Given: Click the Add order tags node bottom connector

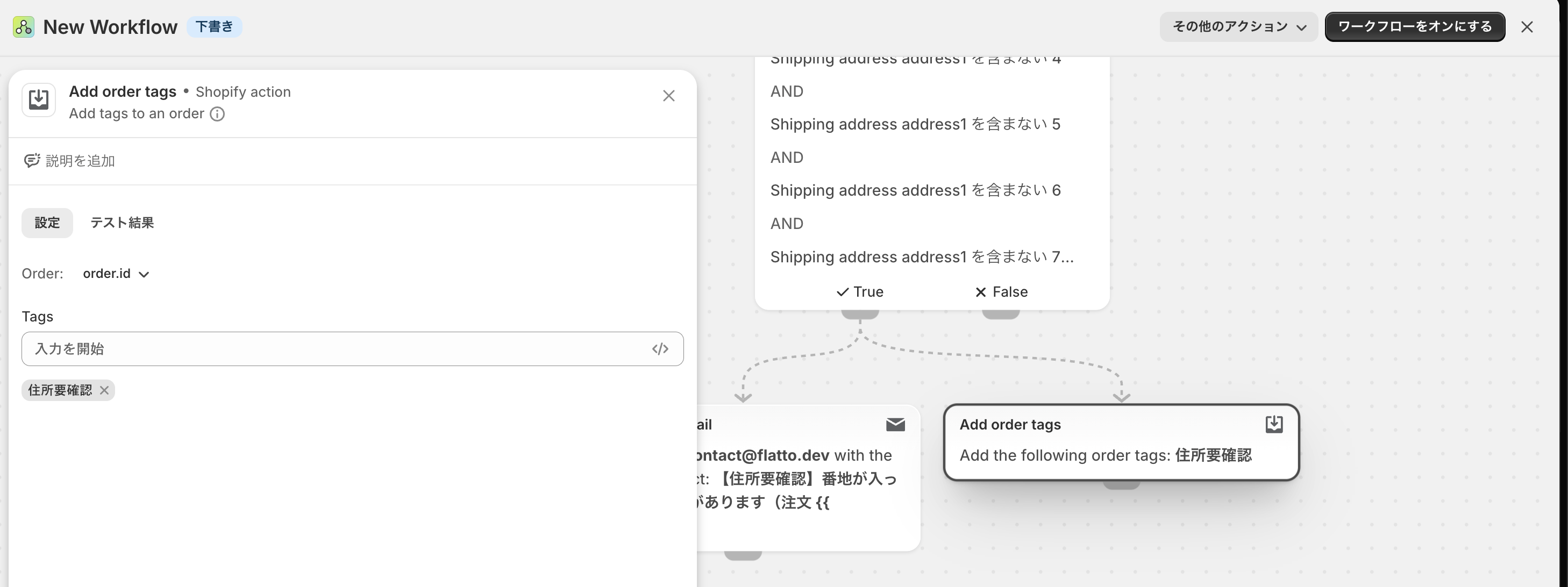Looking at the screenshot, I should point(1121,484).
